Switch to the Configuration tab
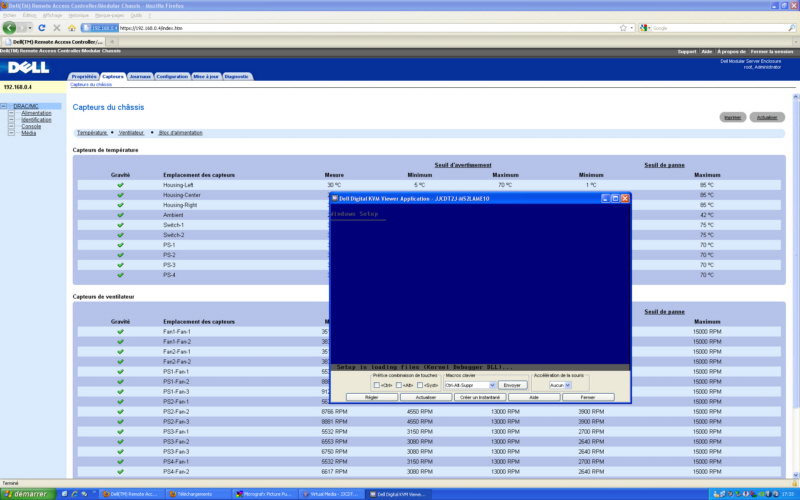 172,77
